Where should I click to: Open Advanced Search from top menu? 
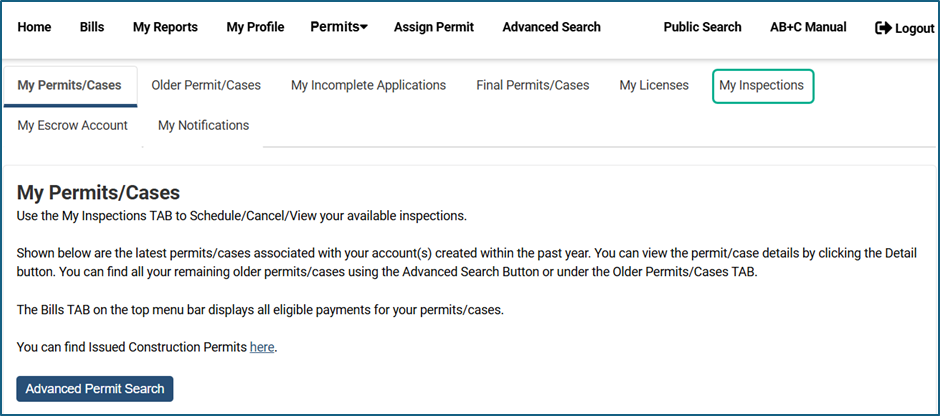point(551,27)
